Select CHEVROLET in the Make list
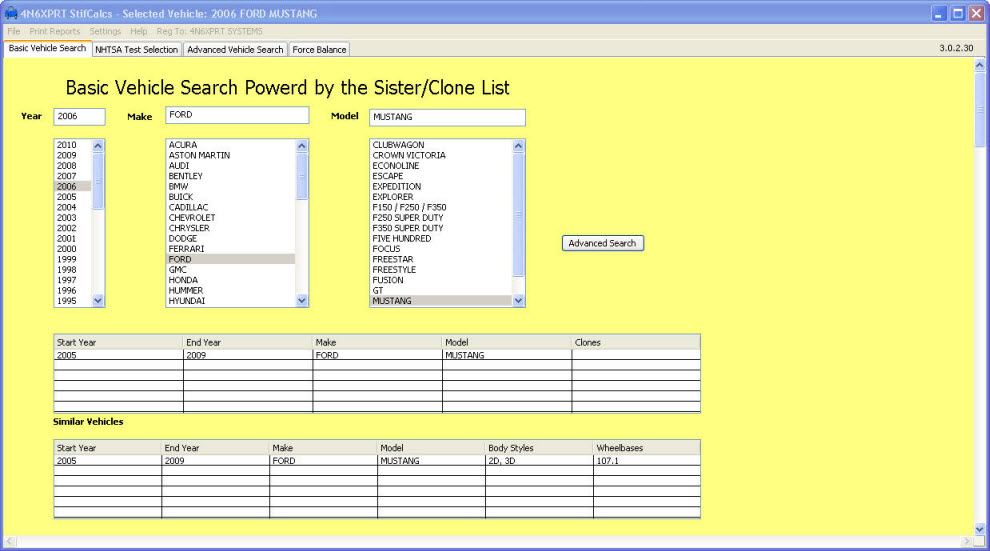 (192, 218)
